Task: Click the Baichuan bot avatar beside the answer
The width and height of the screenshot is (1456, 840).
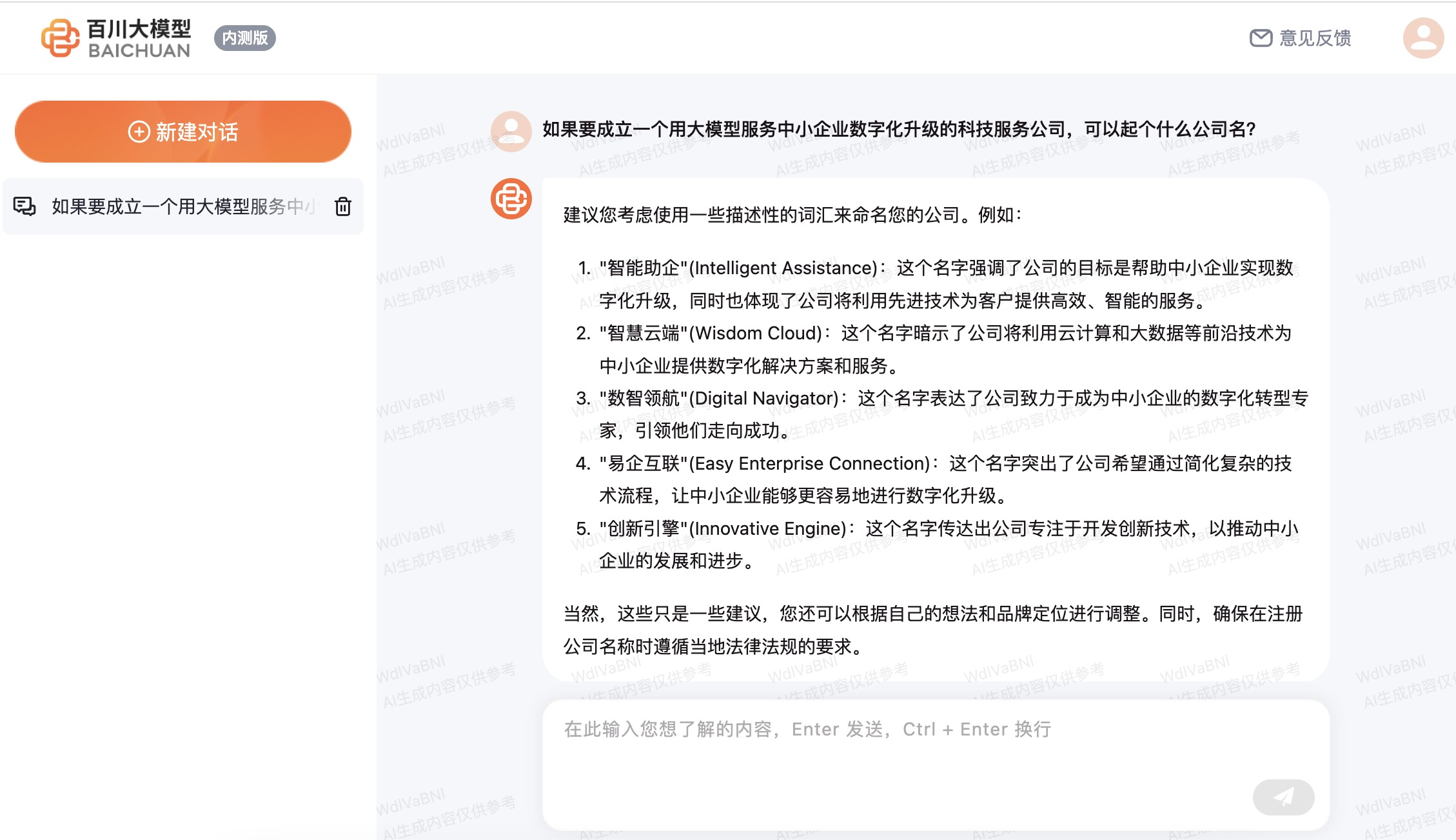Action: [x=511, y=199]
